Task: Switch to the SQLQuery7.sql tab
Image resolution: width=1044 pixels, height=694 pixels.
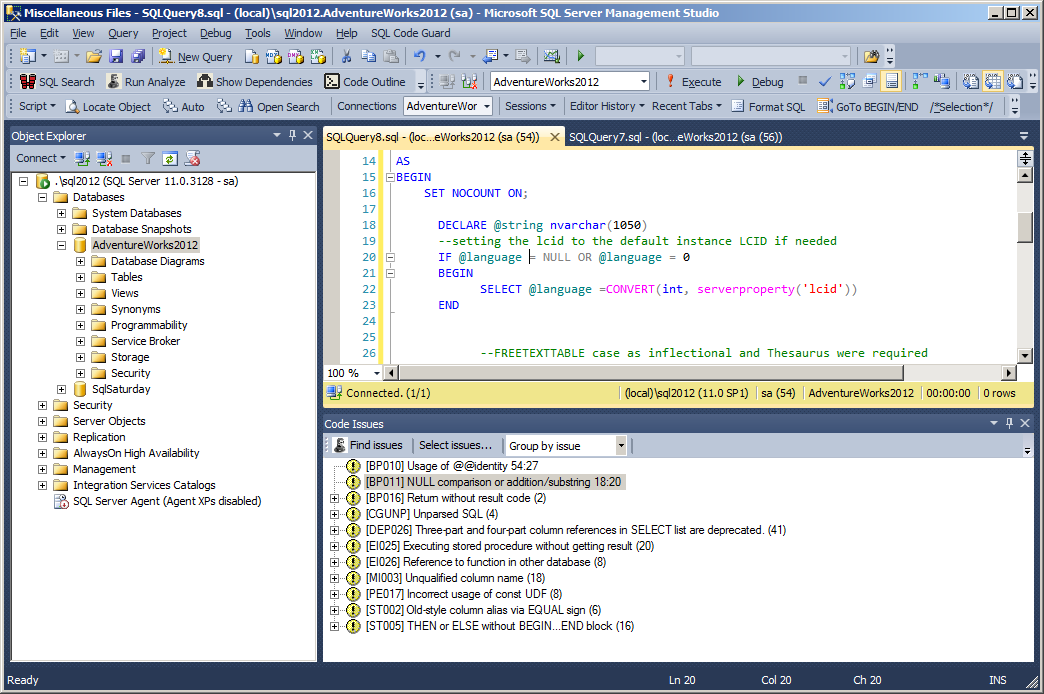Action: [x=675, y=137]
